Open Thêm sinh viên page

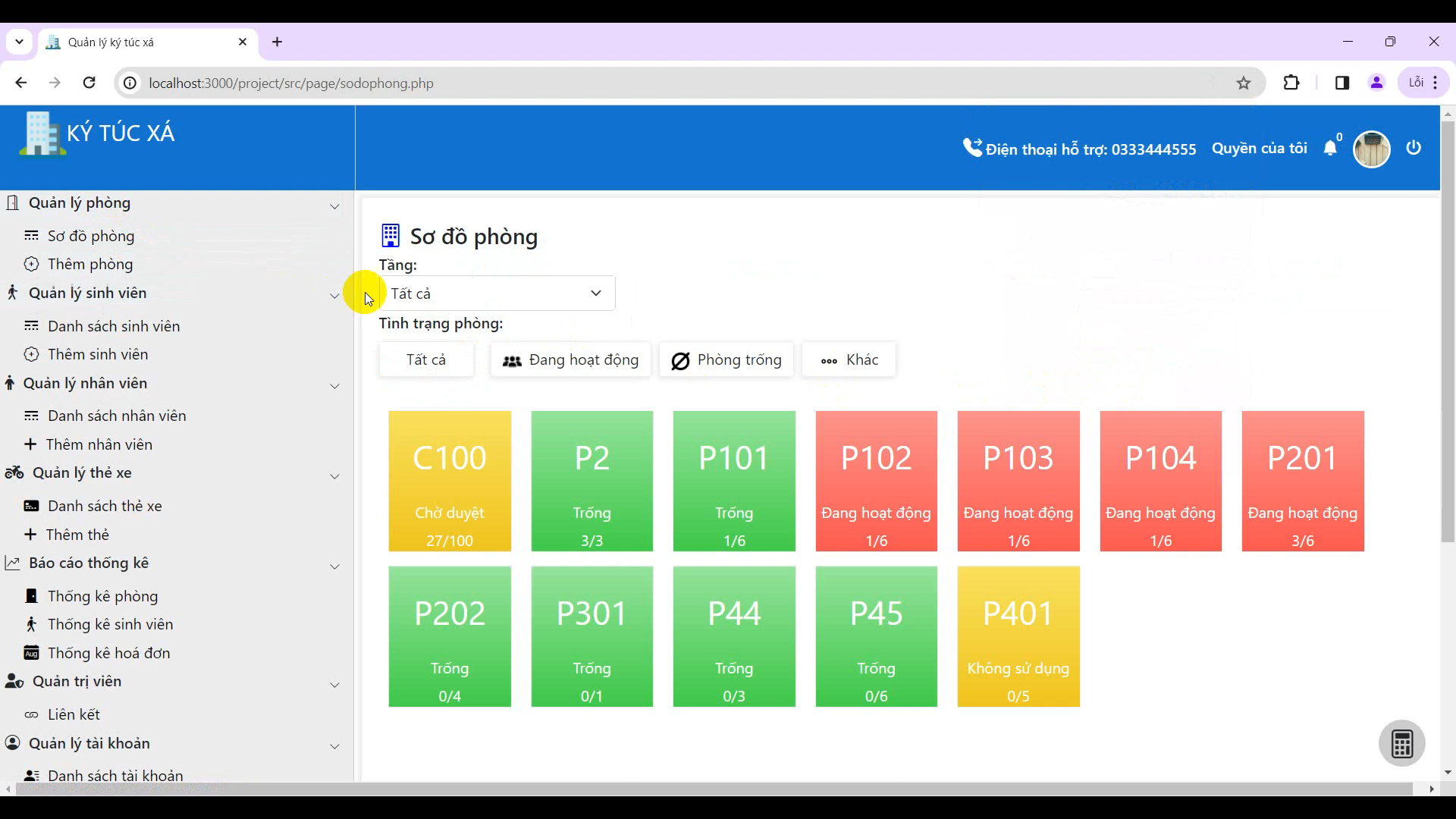pyautogui.click(x=98, y=354)
